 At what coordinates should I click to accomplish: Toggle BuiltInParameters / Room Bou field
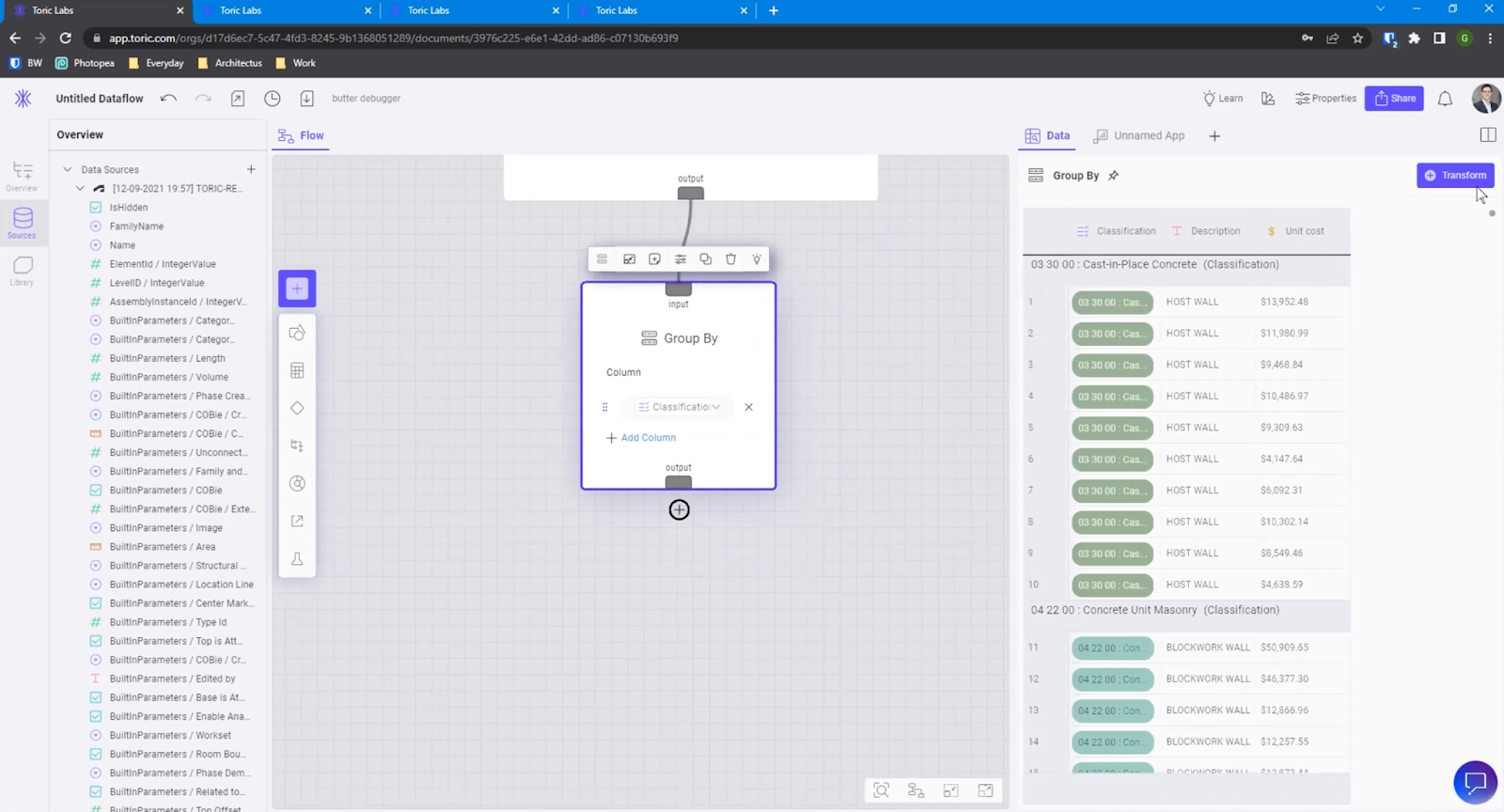[95, 754]
